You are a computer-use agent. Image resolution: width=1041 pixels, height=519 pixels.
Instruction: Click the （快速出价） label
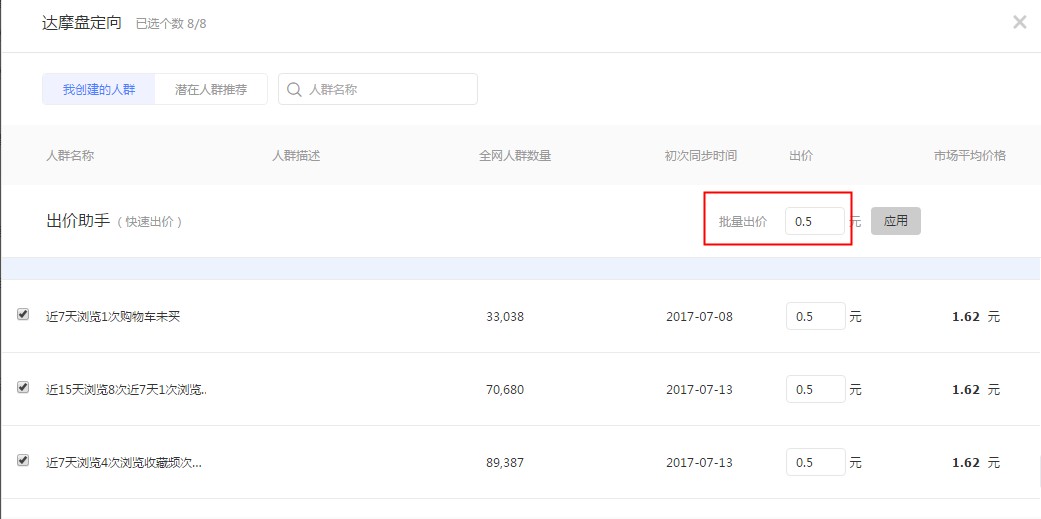pos(149,222)
